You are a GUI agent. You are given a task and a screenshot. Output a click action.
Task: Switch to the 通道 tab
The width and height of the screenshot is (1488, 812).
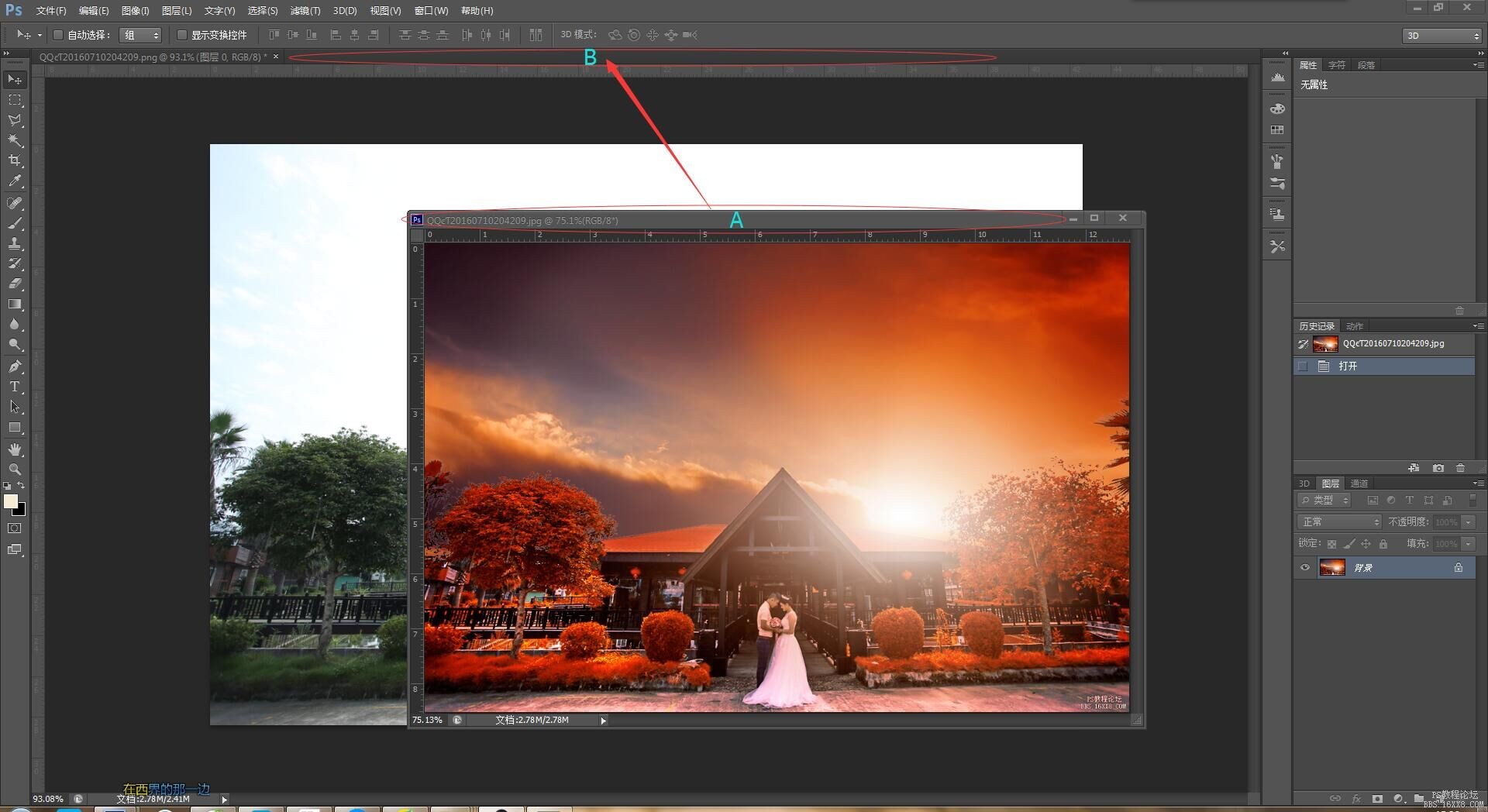(1359, 483)
